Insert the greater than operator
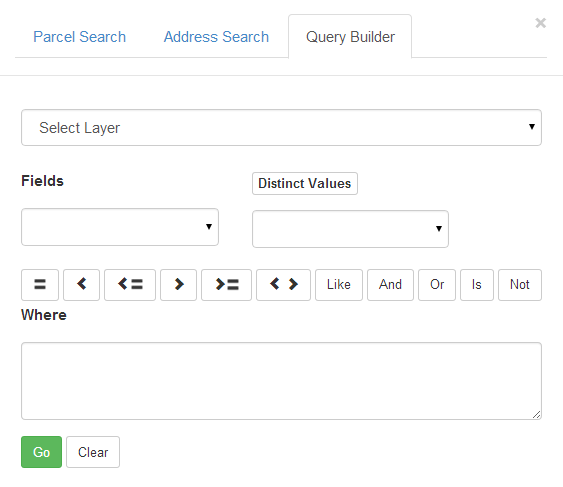 coord(178,285)
